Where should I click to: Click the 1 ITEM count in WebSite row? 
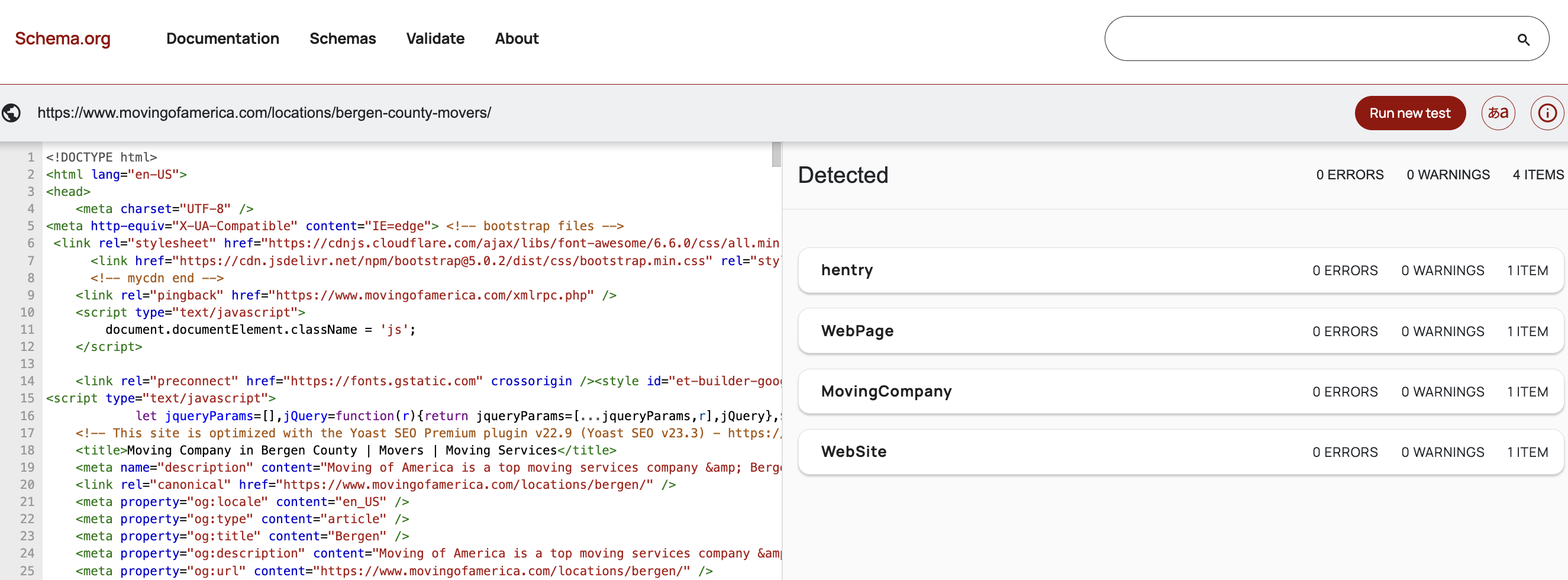(1527, 452)
